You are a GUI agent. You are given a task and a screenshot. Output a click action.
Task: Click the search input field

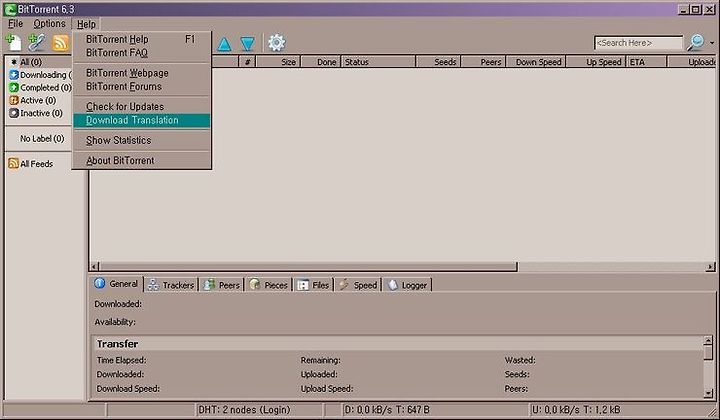coord(638,43)
